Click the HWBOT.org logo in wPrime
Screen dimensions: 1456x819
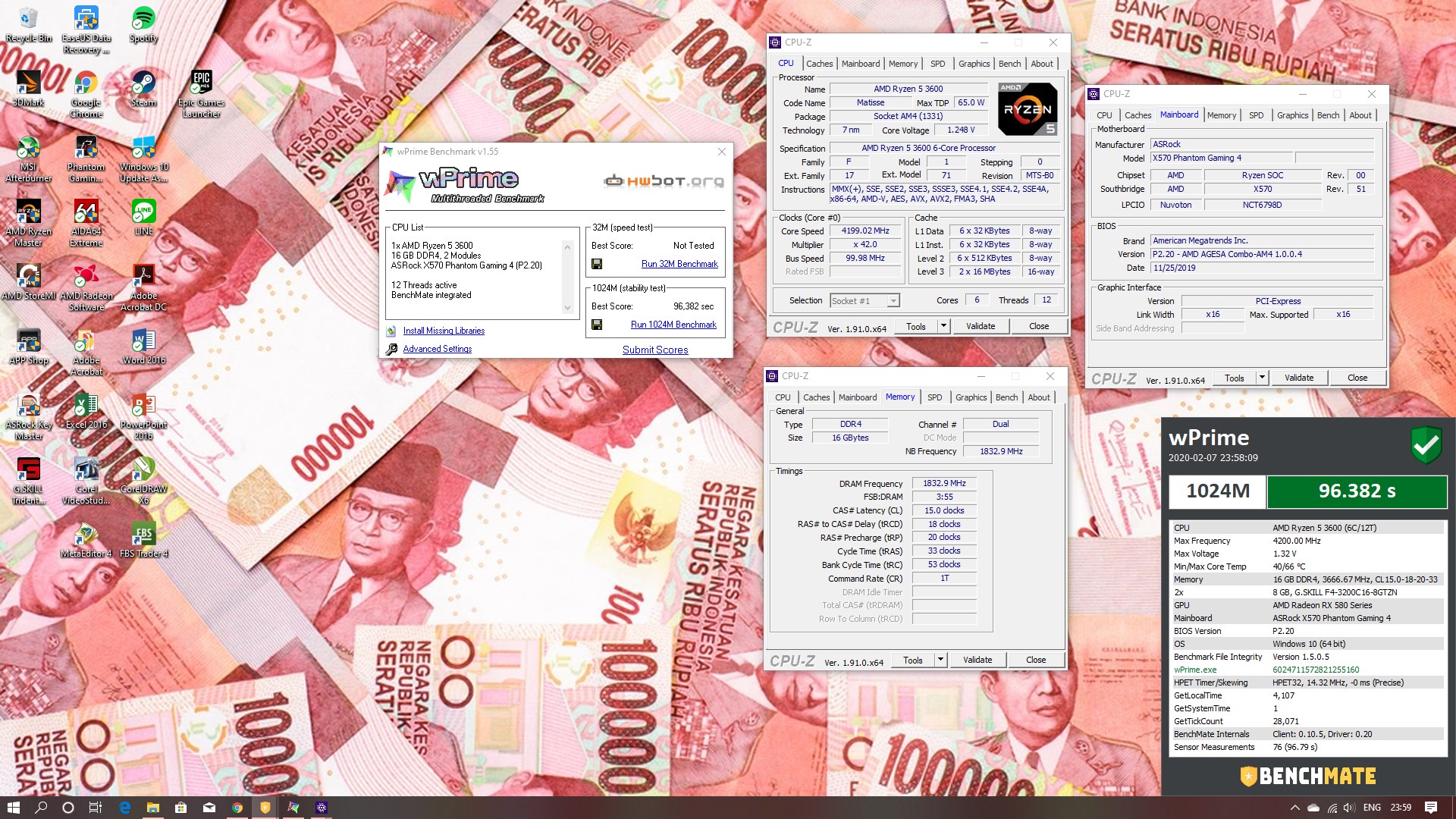pyautogui.click(x=664, y=180)
